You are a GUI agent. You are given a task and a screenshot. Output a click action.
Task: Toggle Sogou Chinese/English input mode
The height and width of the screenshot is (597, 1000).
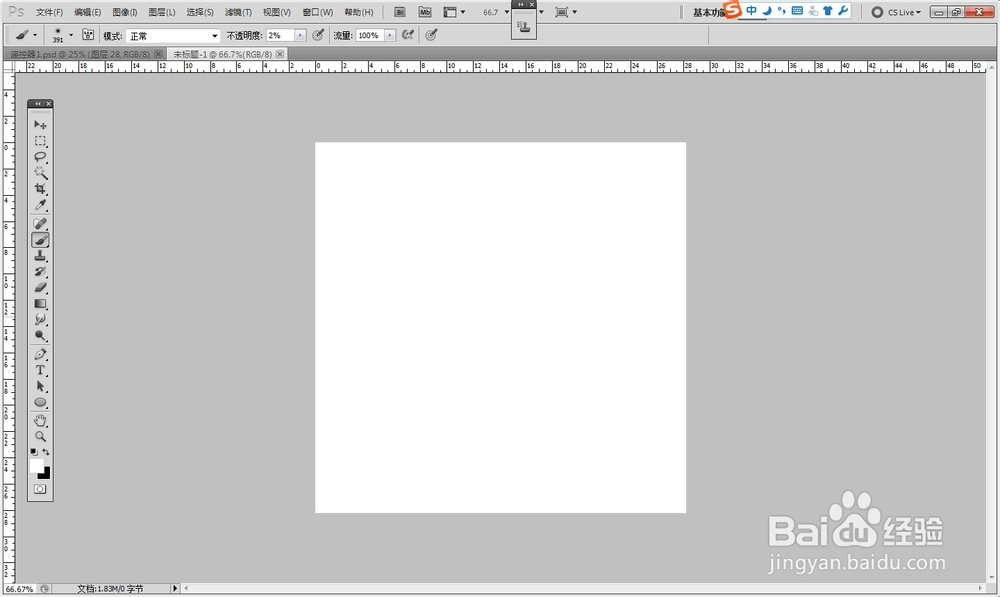(751, 11)
